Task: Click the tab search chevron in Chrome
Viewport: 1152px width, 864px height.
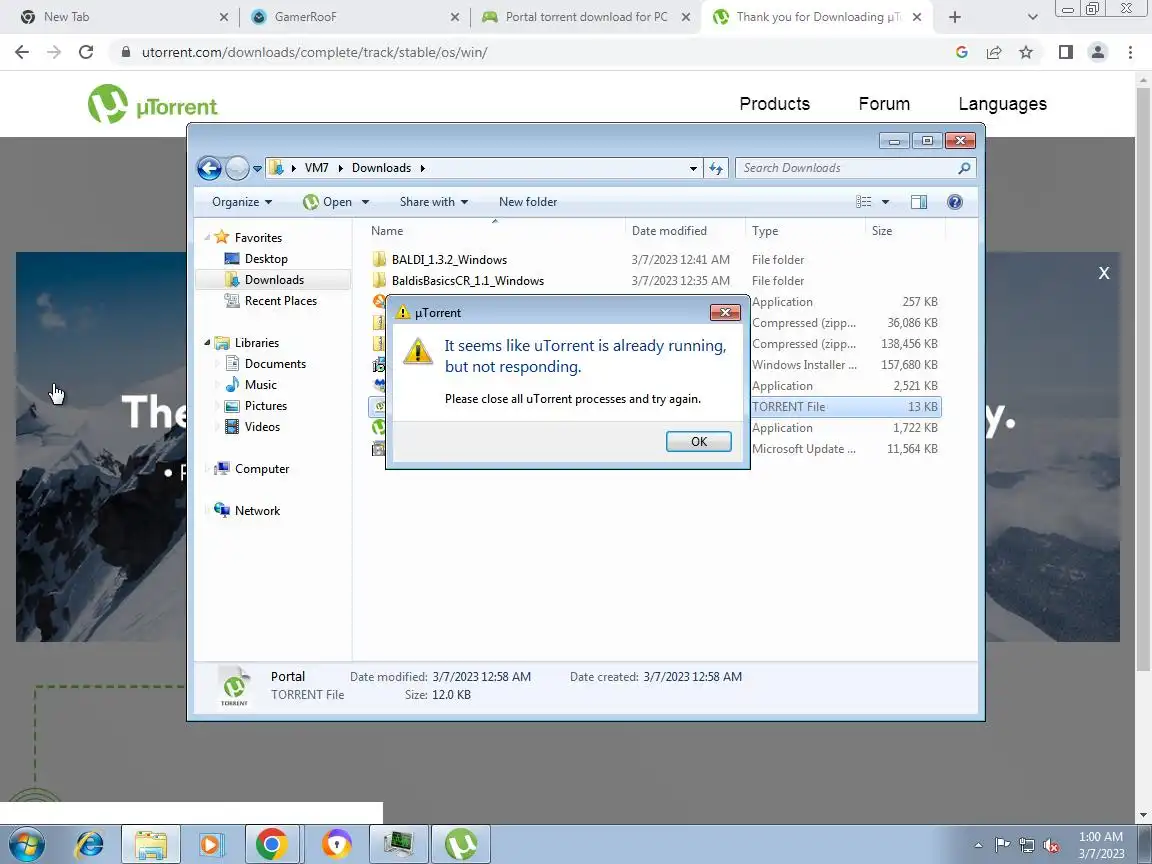Action: 1032,17
